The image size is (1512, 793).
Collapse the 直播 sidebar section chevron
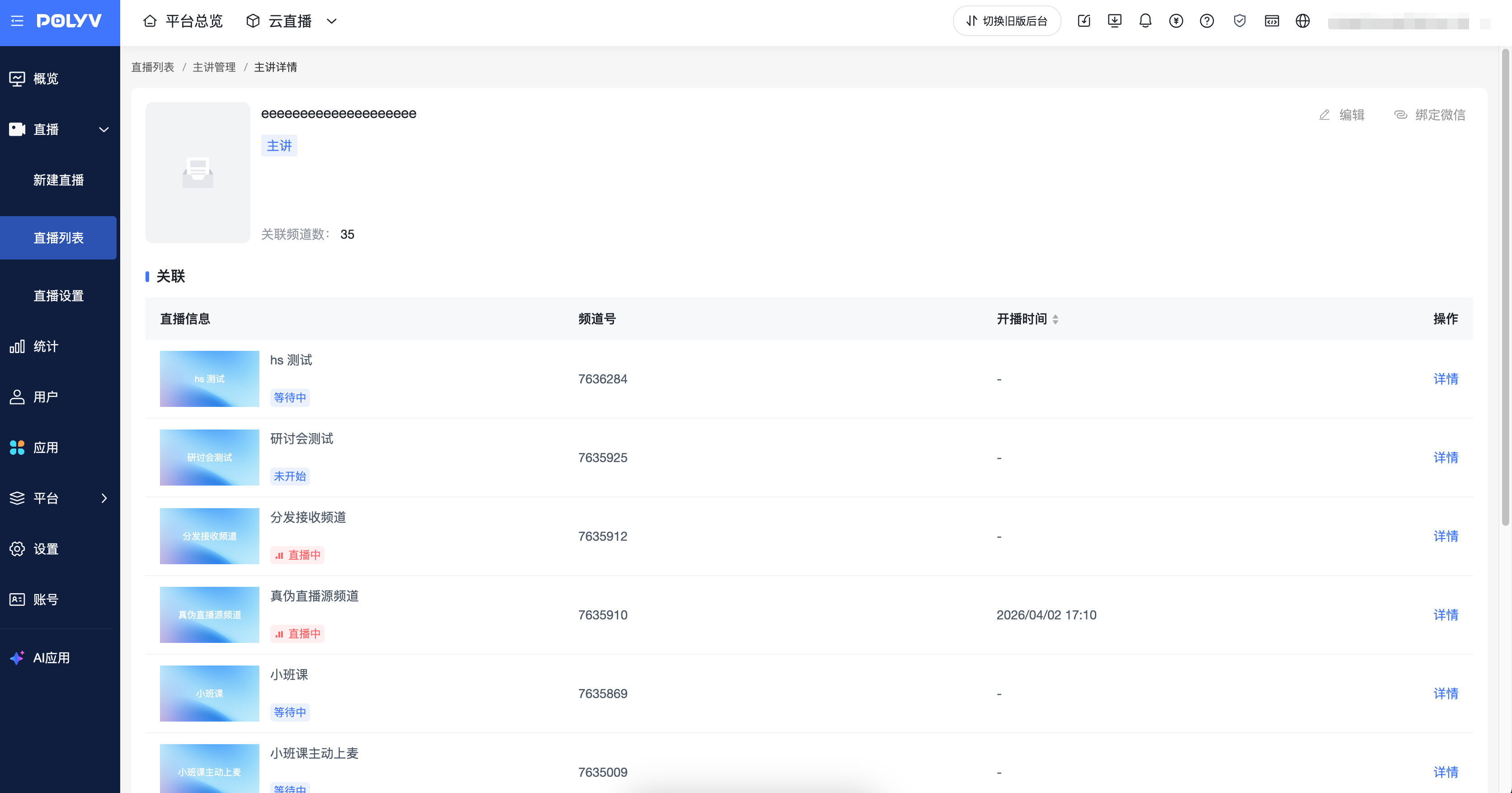[x=104, y=129]
